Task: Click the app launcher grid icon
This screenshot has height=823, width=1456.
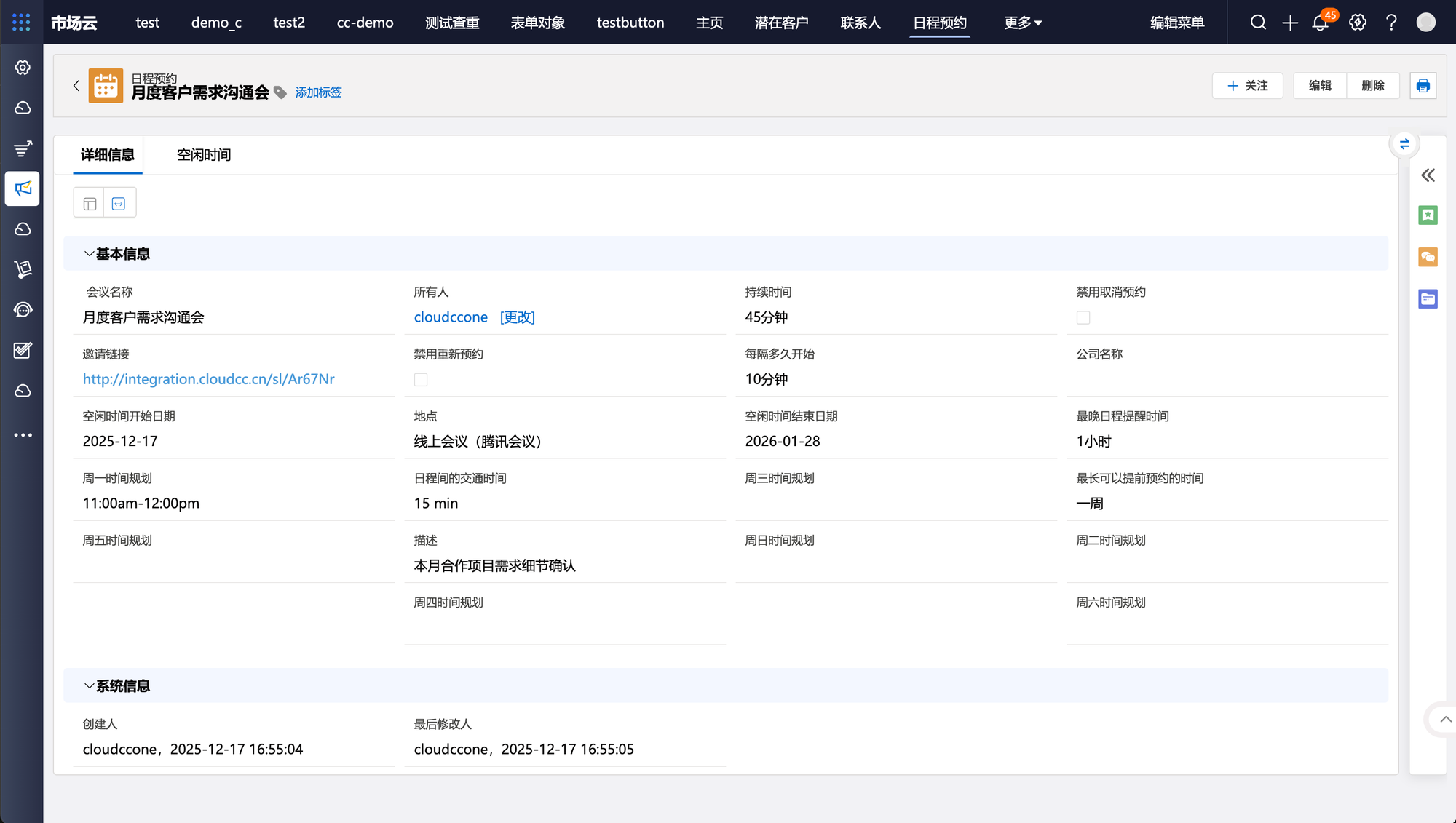Action: [21, 23]
